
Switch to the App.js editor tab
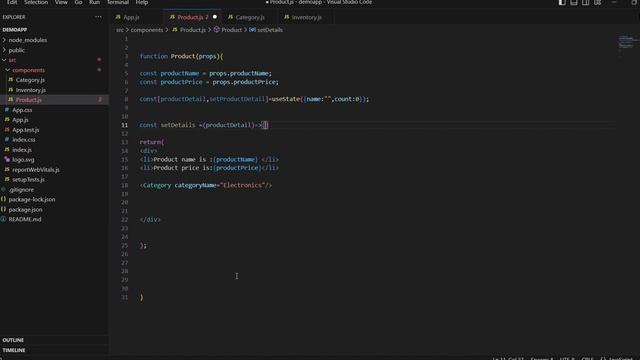[131, 17]
